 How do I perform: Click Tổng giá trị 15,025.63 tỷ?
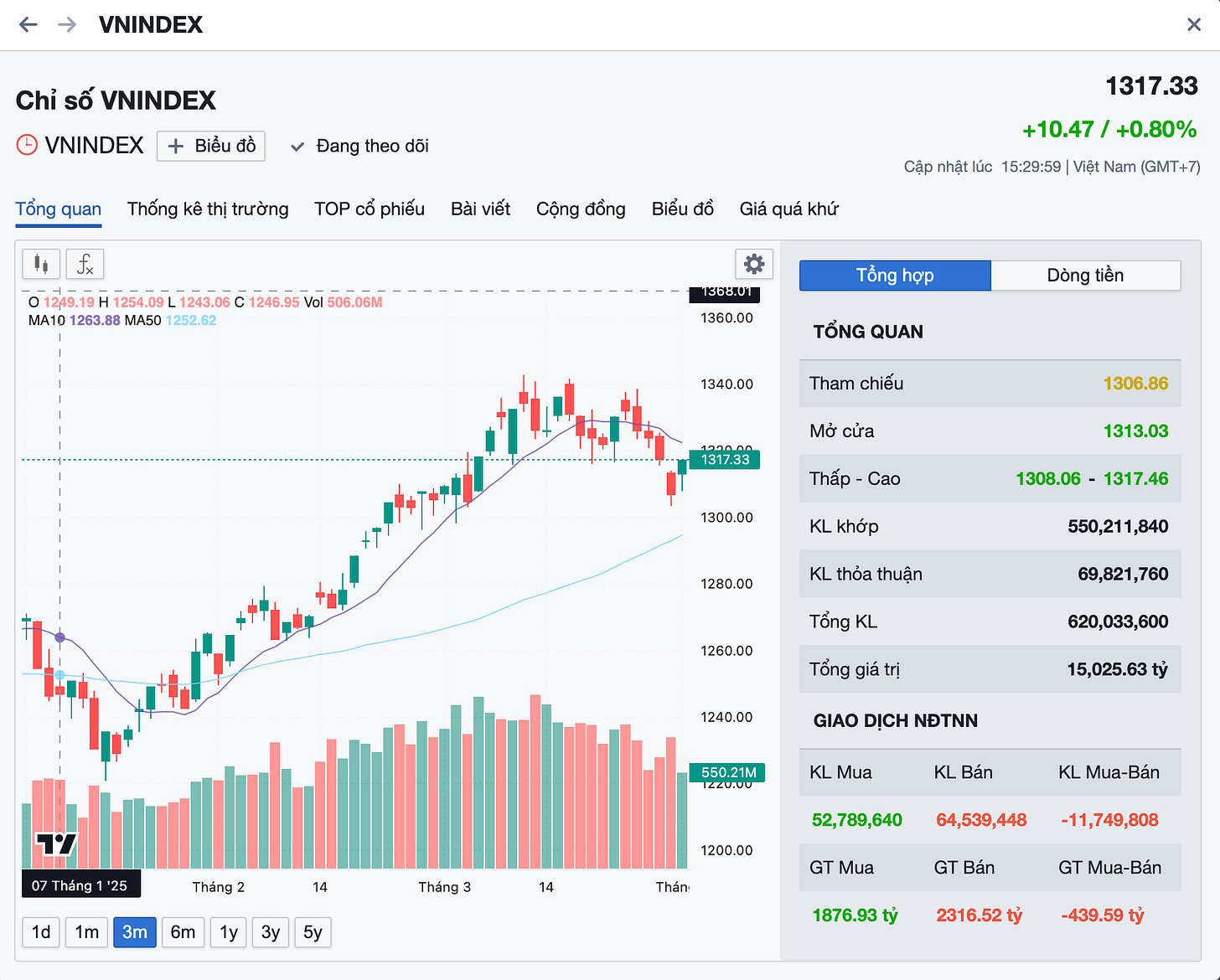pos(1117,670)
